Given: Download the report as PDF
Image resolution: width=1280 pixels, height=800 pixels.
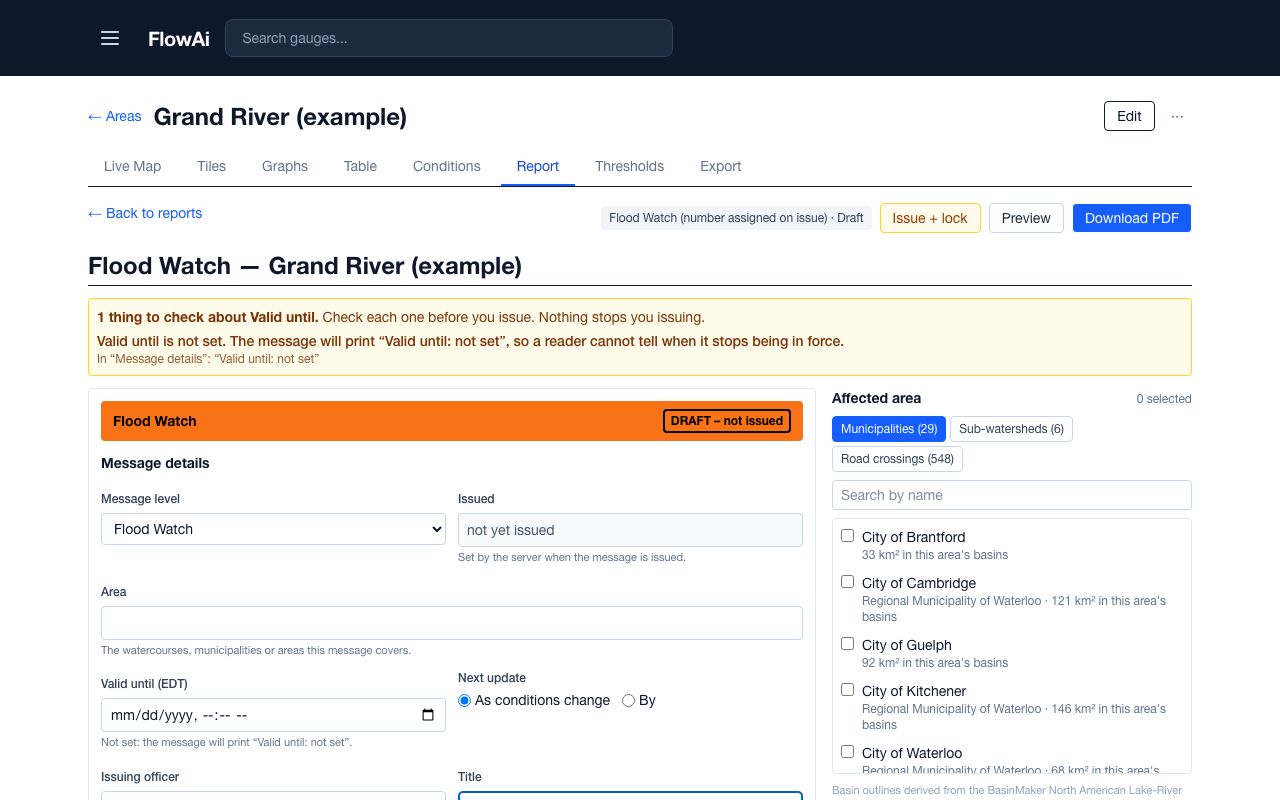Looking at the screenshot, I should (x=1132, y=218).
